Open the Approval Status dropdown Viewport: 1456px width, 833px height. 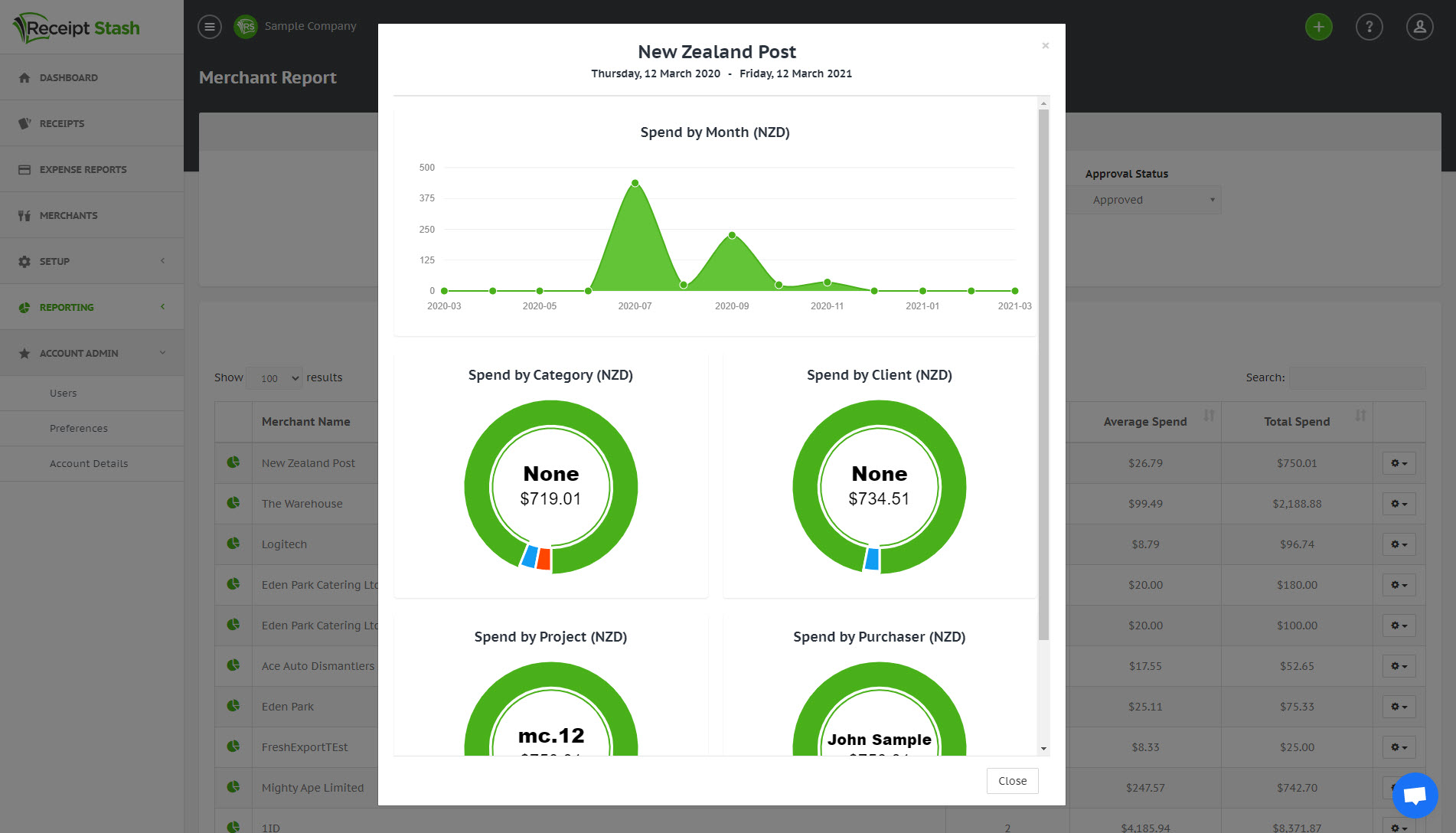[x=1144, y=200]
